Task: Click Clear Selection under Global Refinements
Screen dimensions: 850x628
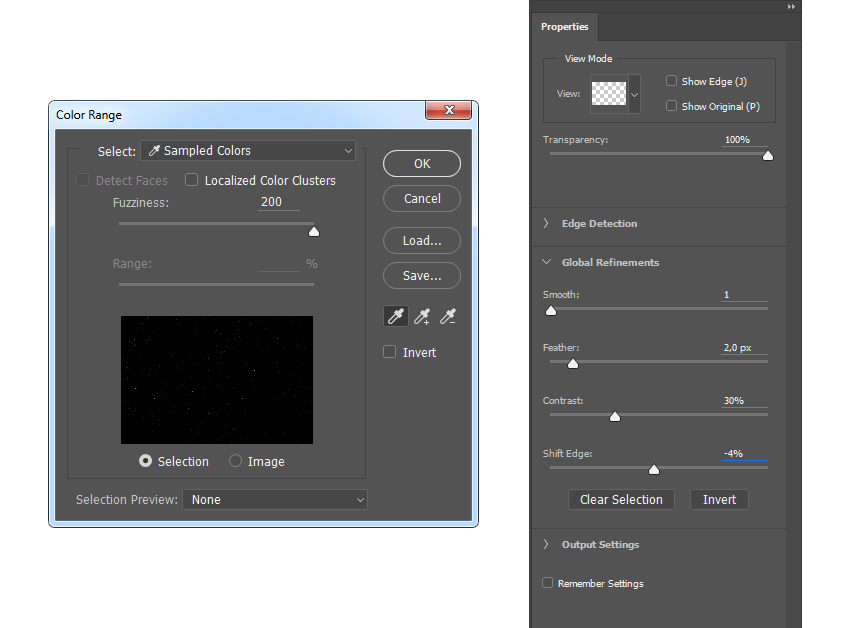Action: (x=621, y=499)
